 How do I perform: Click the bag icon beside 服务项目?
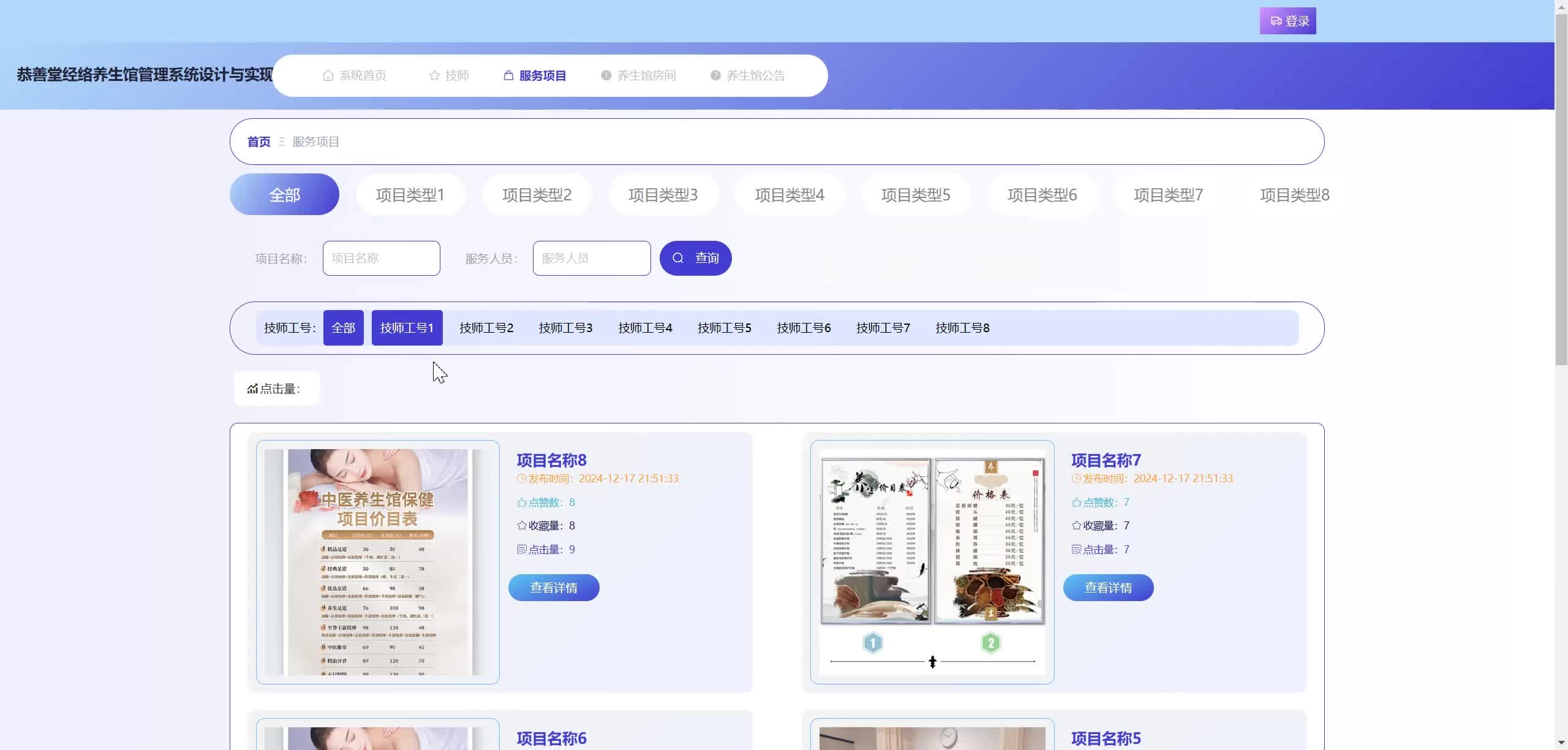pos(508,75)
